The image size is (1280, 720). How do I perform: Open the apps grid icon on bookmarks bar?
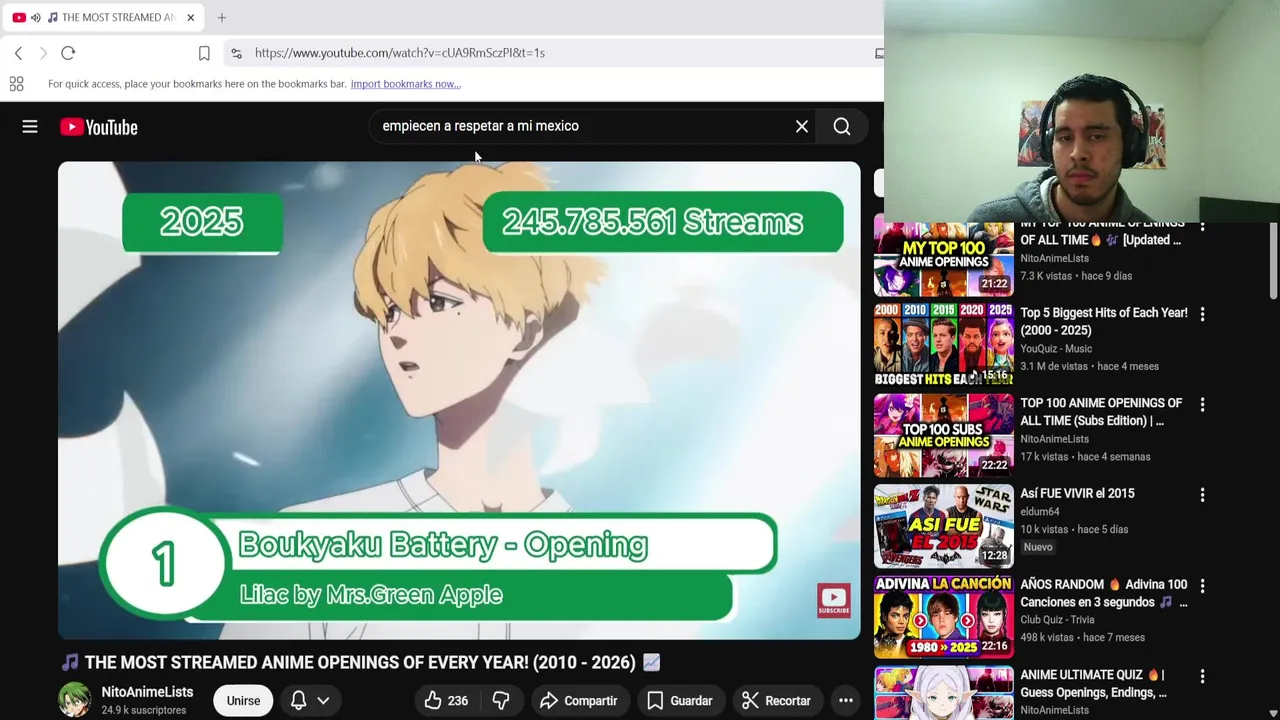point(16,84)
